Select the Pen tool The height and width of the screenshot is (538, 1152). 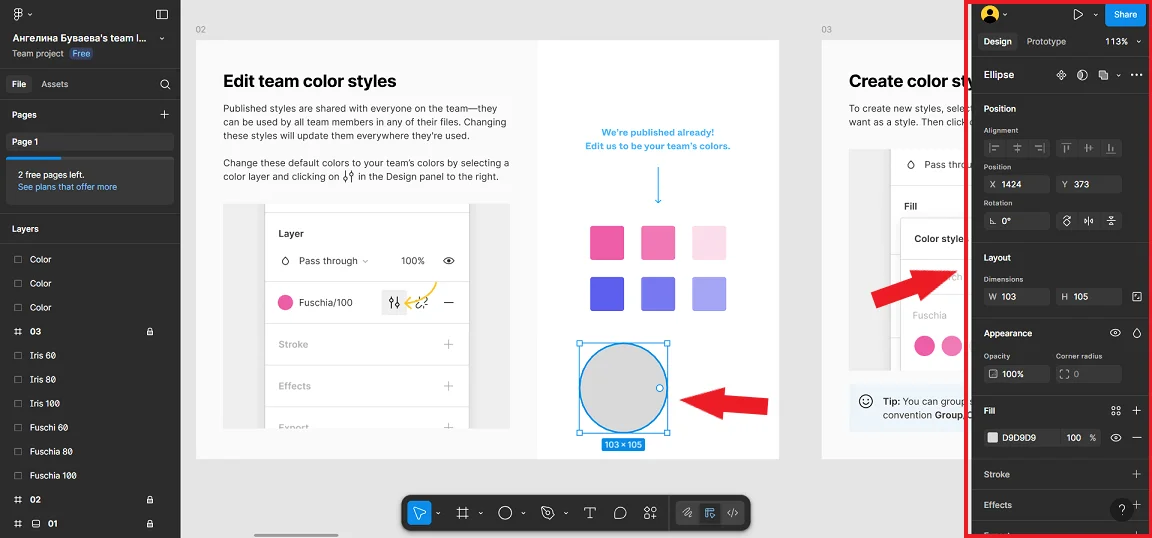pyautogui.click(x=547, y=513)
